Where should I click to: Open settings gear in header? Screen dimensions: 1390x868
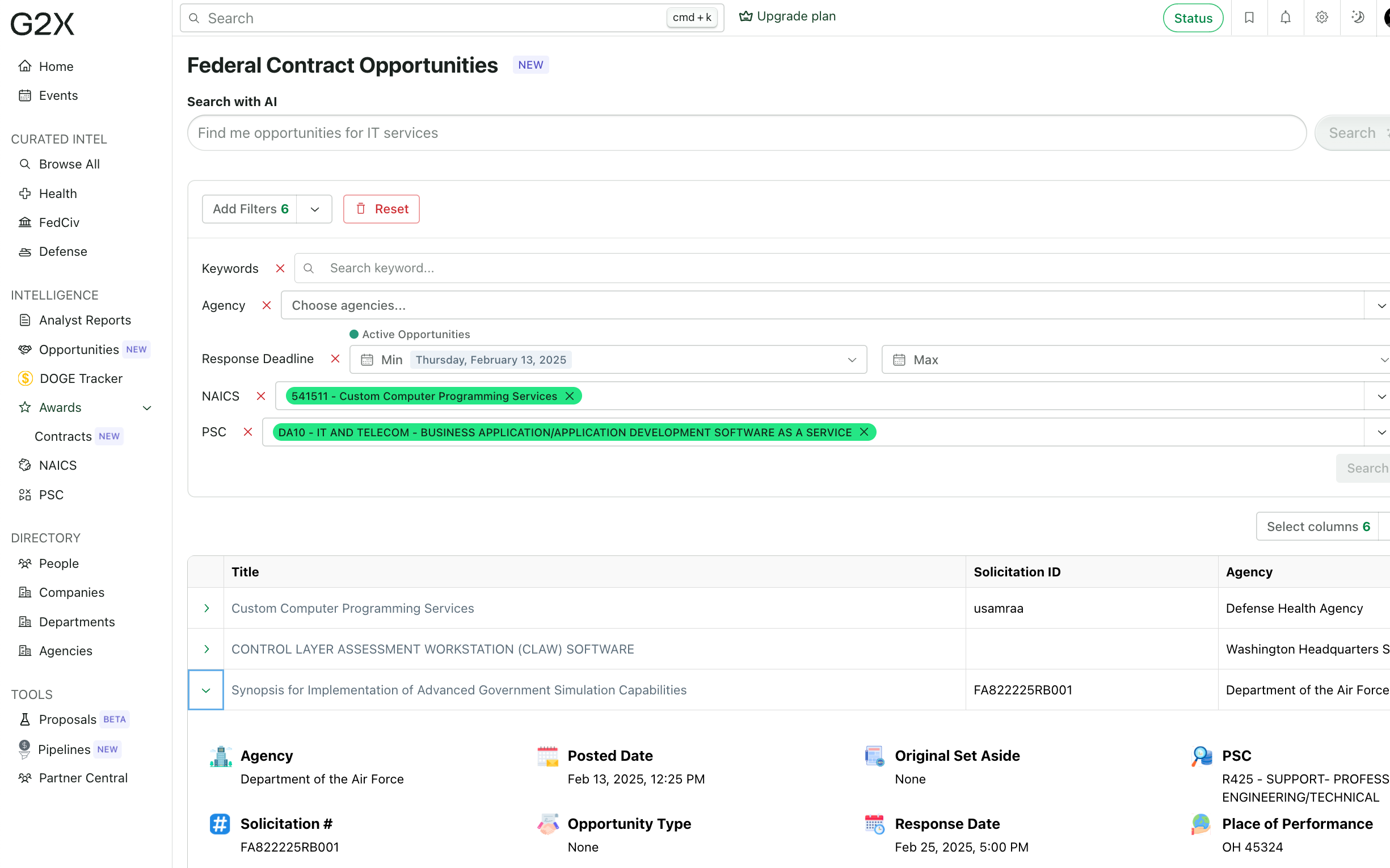click(1322, 18)
